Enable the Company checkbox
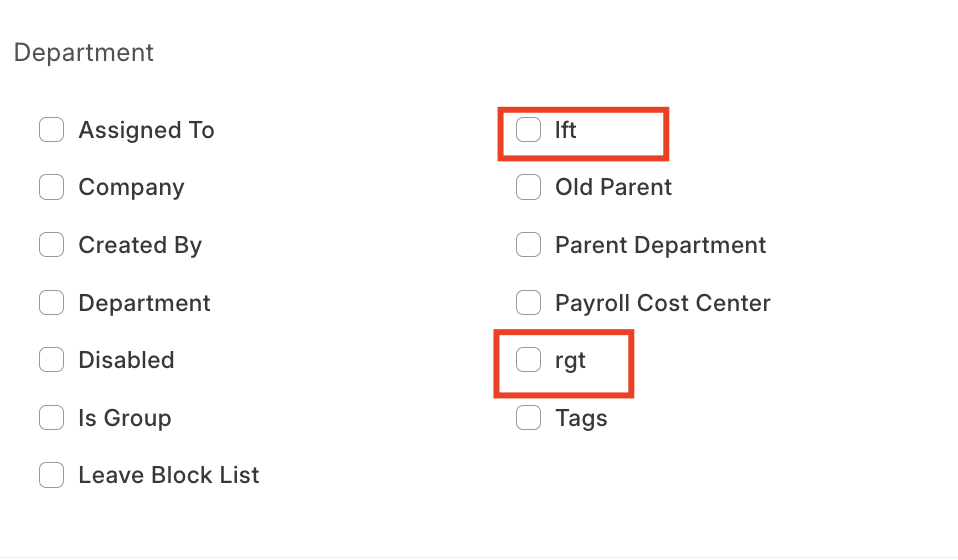The width and height of the screenshot is (958, 560). point(51,187)
